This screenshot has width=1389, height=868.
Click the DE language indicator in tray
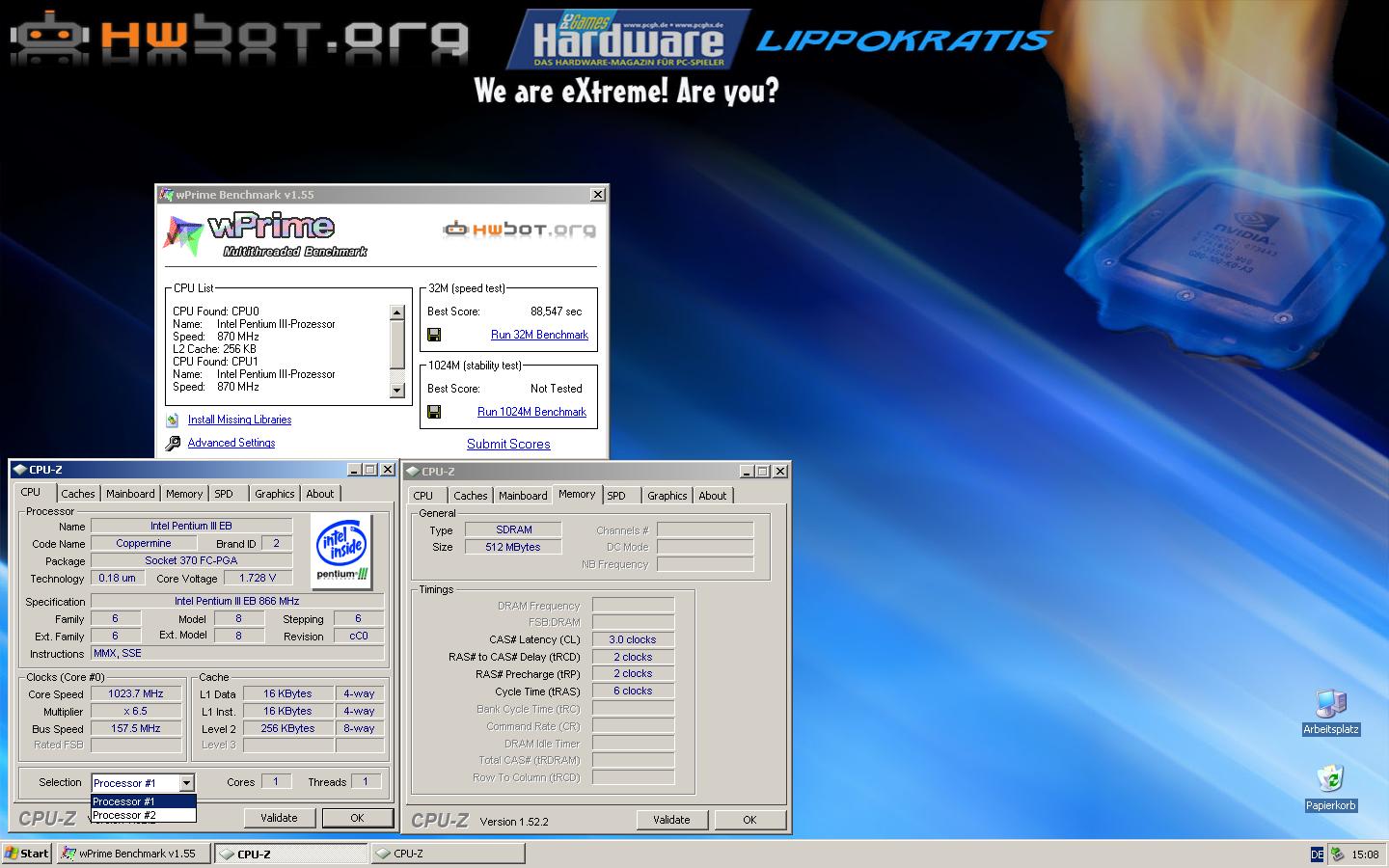pos(1317,854)
